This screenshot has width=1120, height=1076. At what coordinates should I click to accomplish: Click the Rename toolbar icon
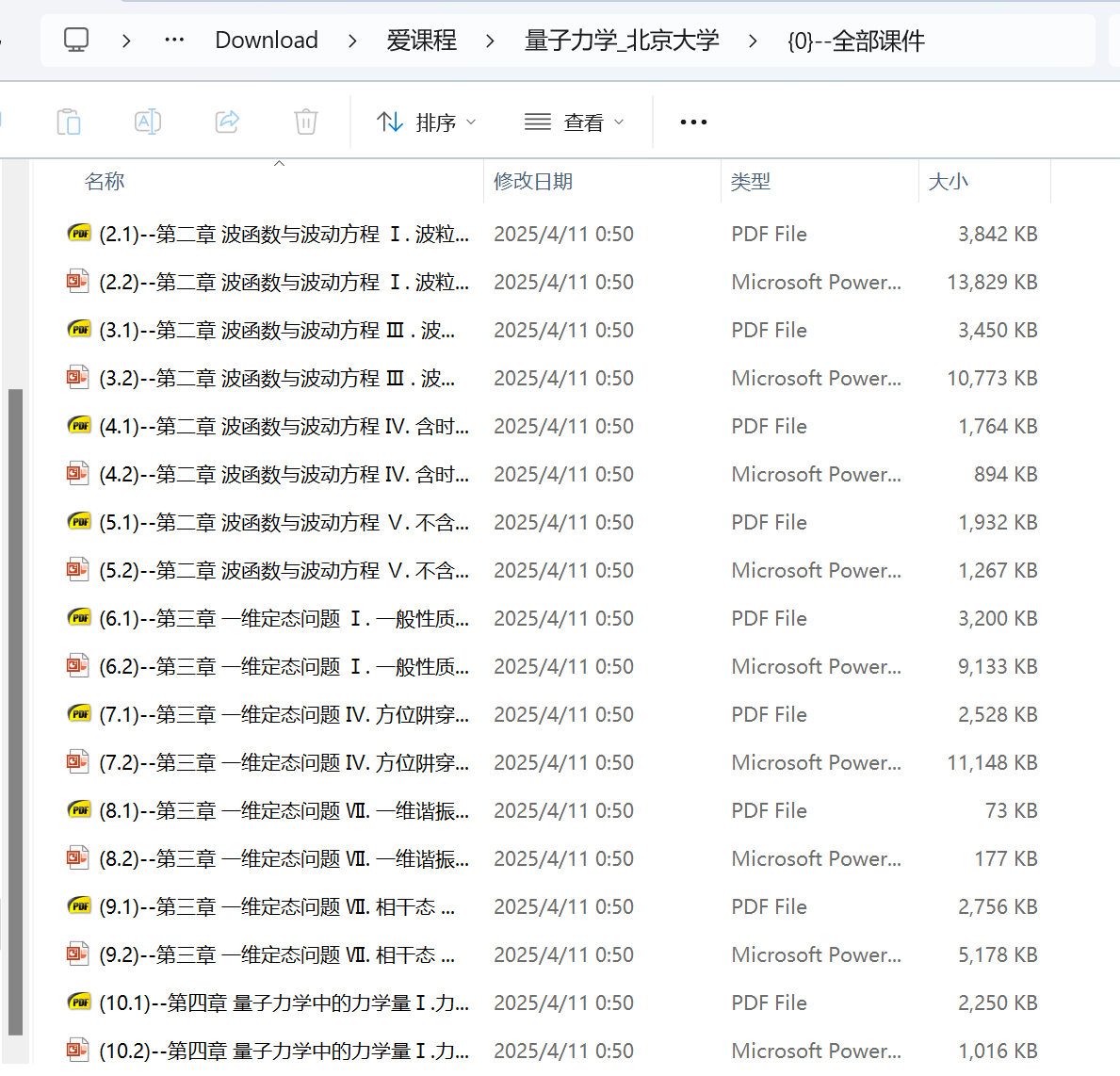pos(148,122)
